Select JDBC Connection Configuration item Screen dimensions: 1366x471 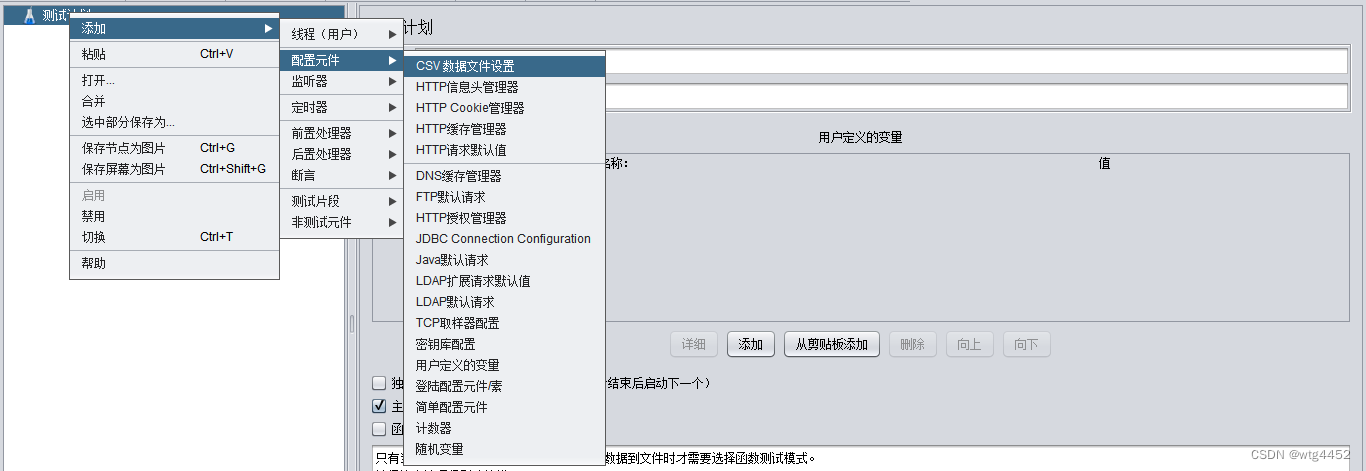(x=505, y=239)
